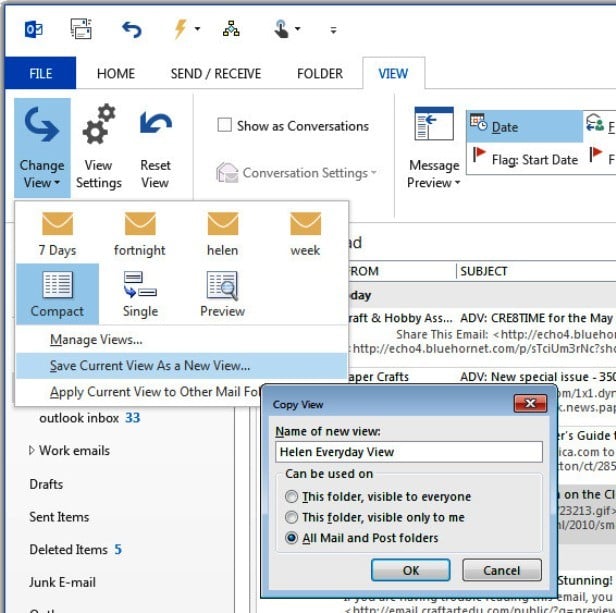Select the Compact view icon

pyautogui.click(x=57, y=294)
